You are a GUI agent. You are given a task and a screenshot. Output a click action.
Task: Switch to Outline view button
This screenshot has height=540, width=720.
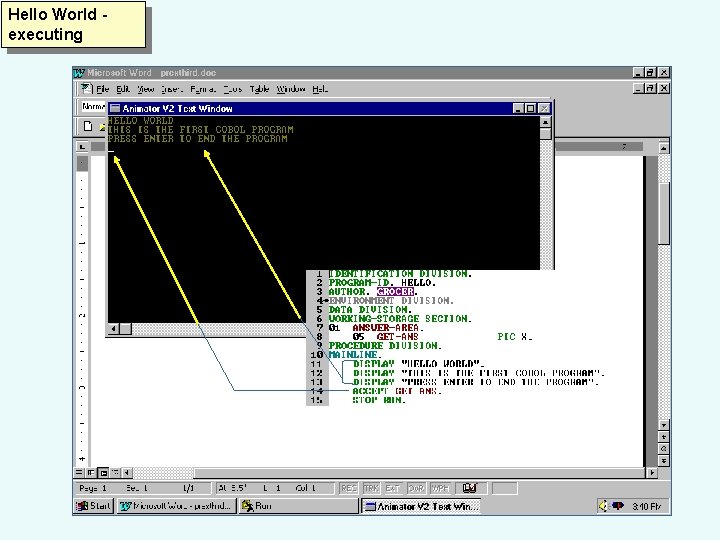tap(115, 472)
